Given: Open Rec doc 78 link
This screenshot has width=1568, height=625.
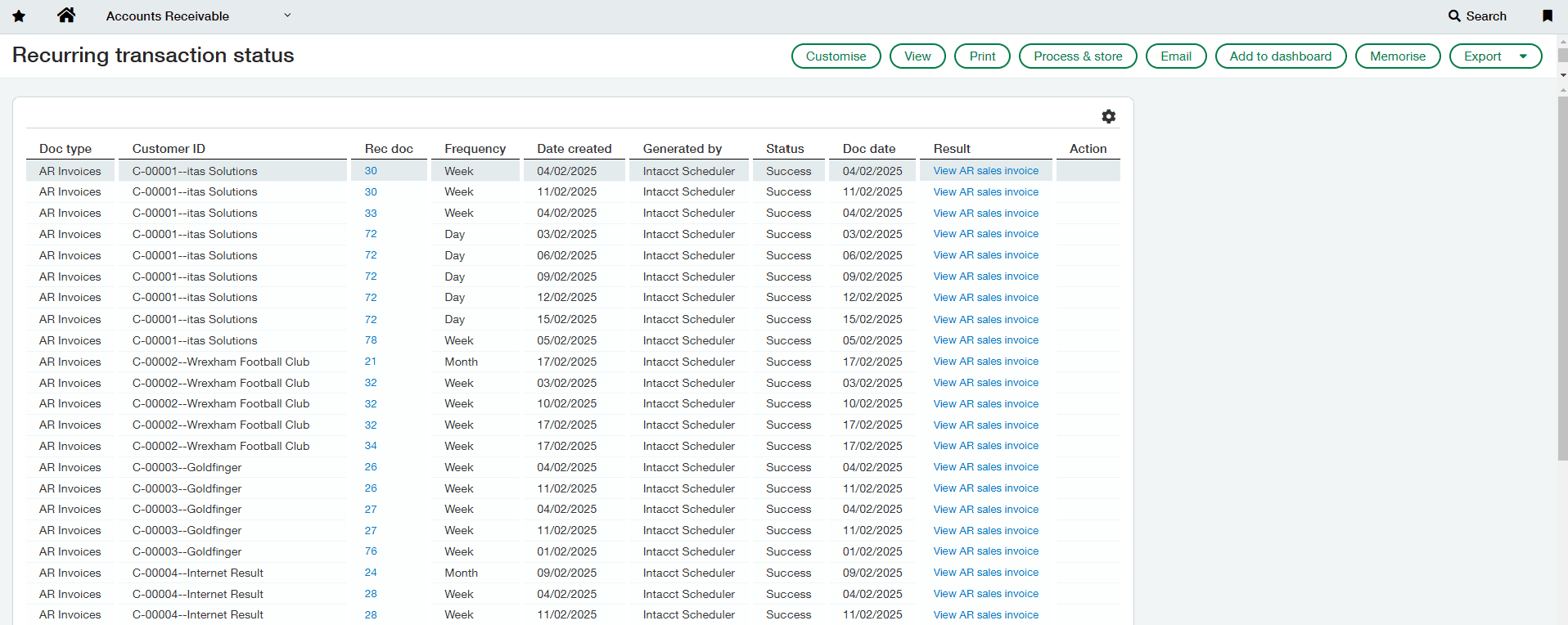Looking at the screenshot, I should coord(371,340).
